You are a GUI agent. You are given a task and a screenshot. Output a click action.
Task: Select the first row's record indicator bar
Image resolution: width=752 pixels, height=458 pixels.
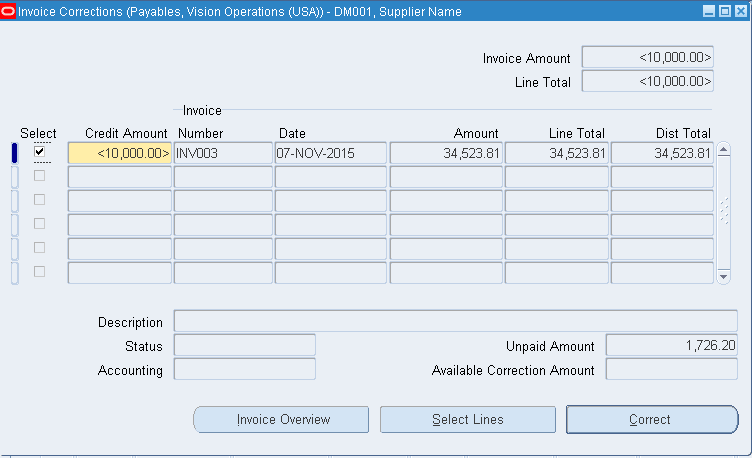tap(14, 153)
